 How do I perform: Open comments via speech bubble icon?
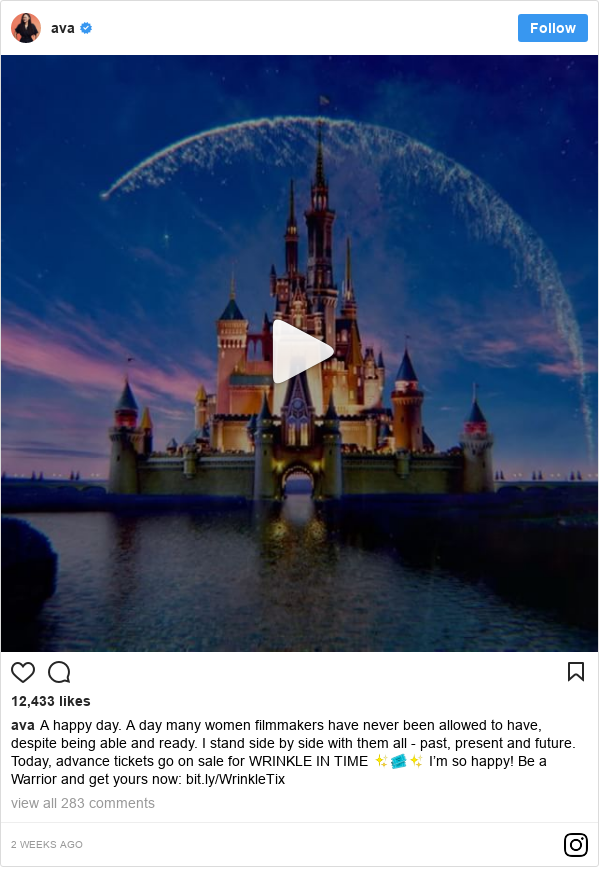[59, 672]
